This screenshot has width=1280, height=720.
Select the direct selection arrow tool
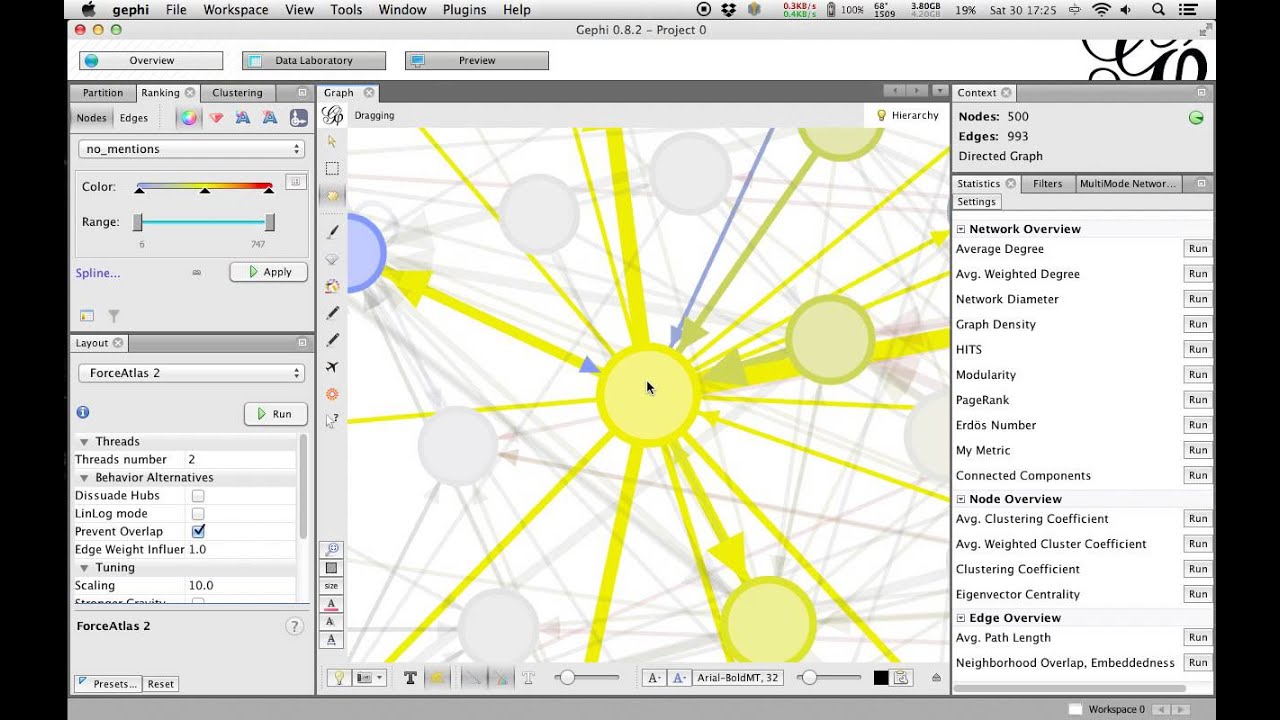pos(332,142)
